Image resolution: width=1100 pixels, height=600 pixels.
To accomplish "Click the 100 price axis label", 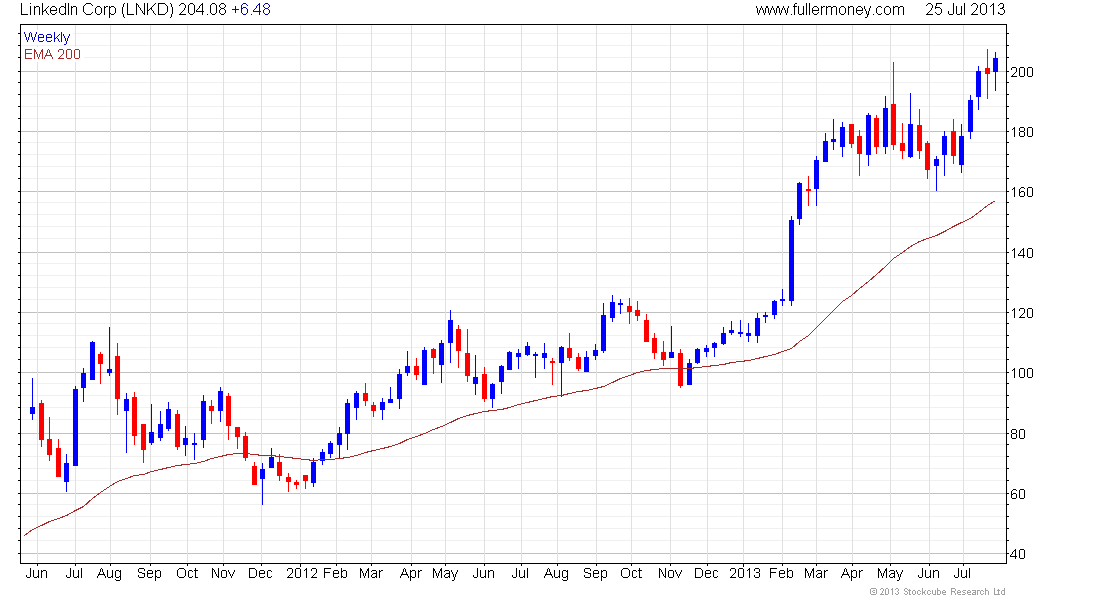I will pos(1021,373).
